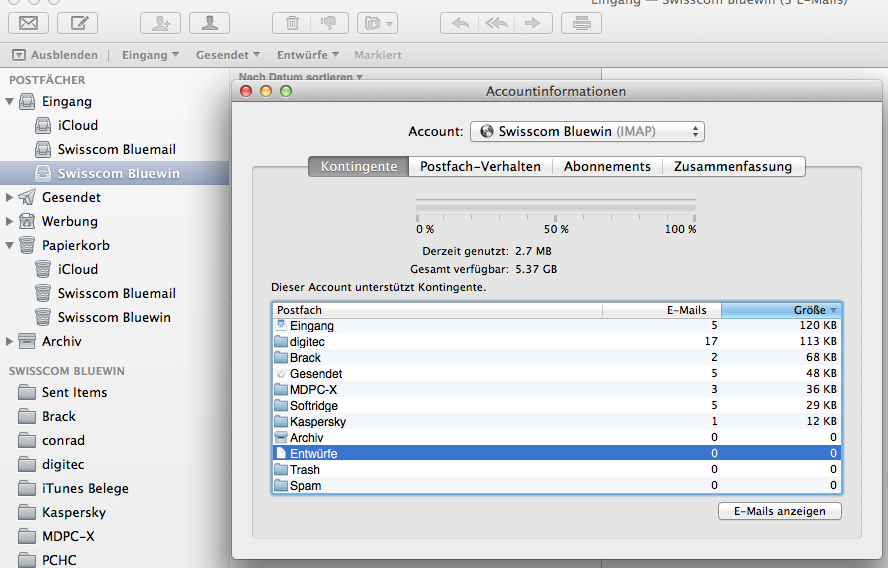Collapse the Eingang mailbox group
The image size is (888, 568).
[9, 102]
